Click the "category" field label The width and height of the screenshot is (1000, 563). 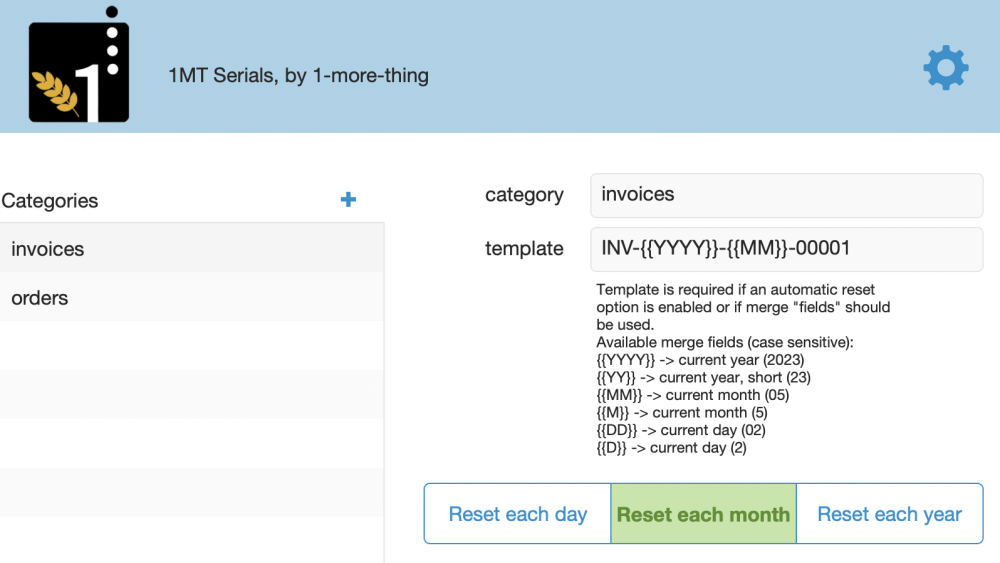coord(524,195)
